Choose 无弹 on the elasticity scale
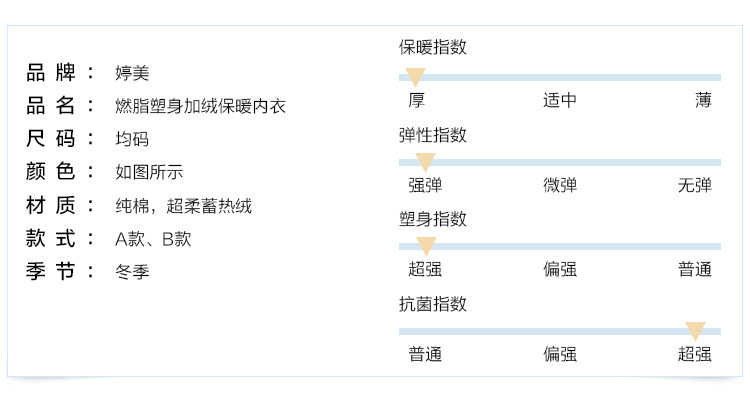 pos(695,185)
